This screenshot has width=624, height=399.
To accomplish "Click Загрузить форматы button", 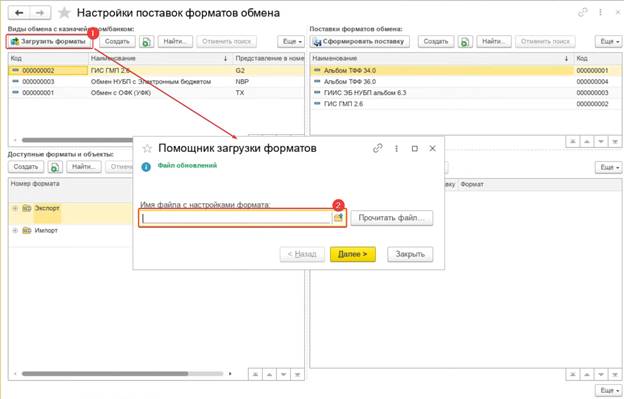I will (49, 41).
